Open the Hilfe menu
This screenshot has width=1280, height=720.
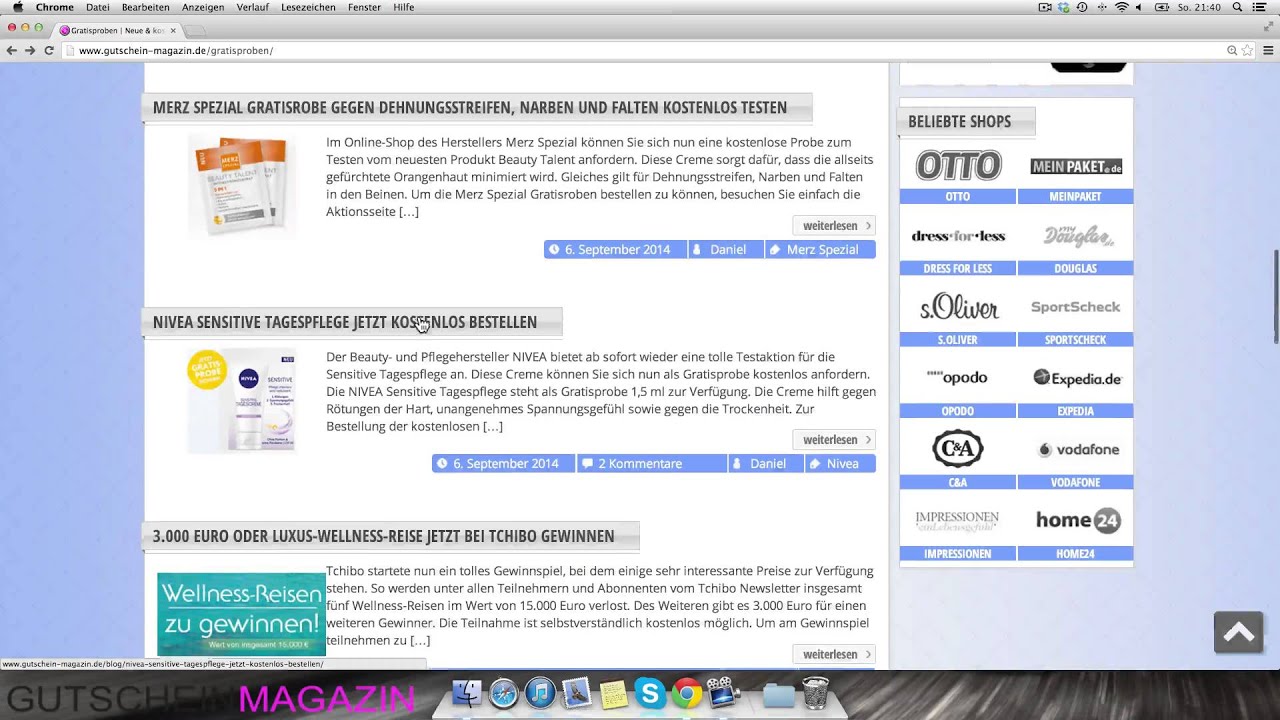tap(404, 7)
